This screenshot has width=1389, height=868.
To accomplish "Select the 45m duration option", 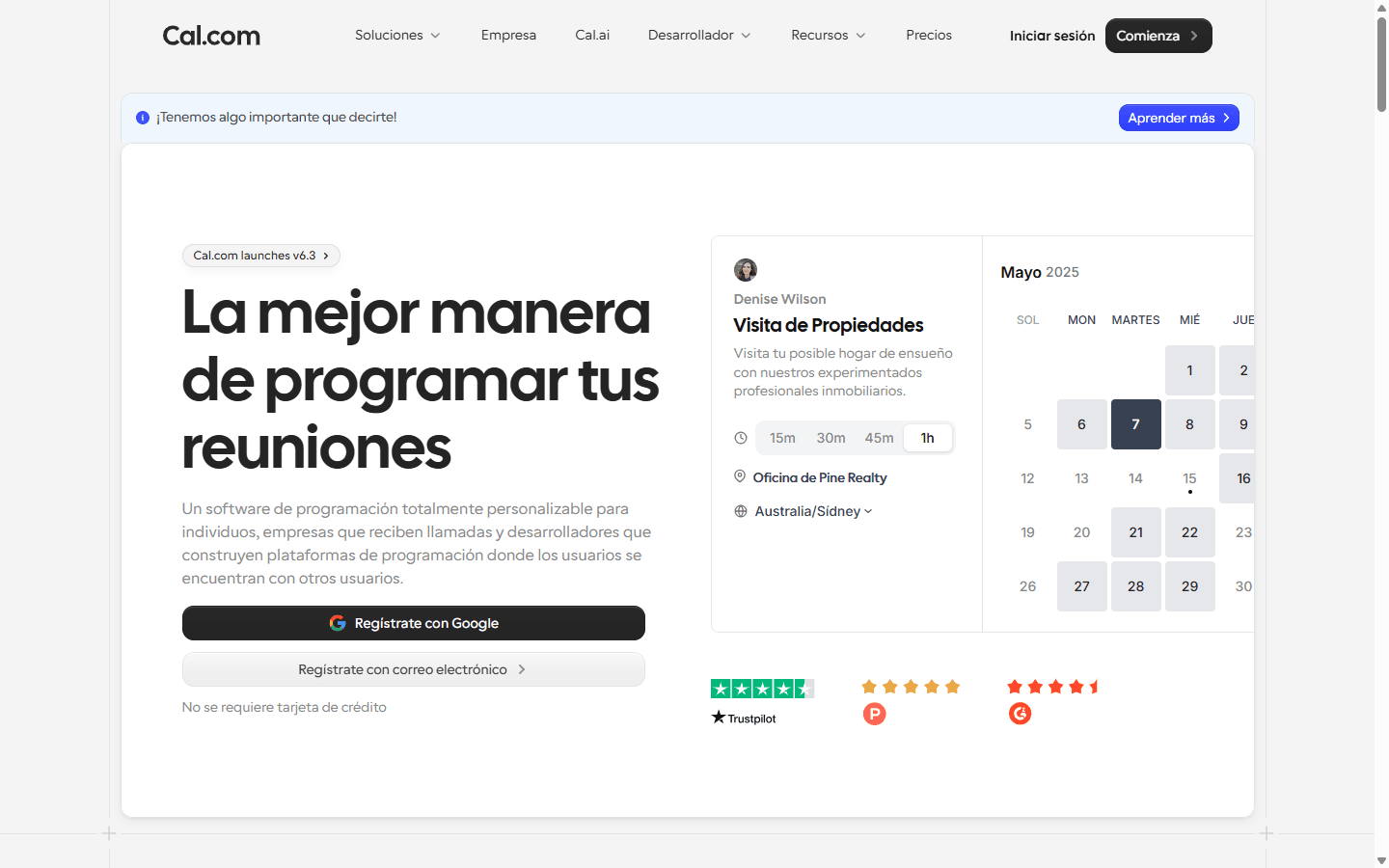I will tap(879, 438).
